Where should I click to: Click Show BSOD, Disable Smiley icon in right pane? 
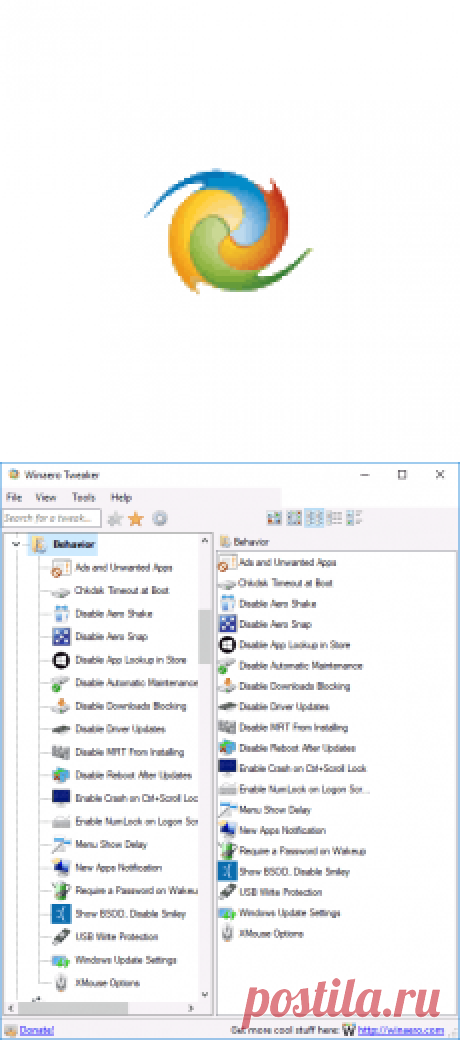tap(227, 872)
